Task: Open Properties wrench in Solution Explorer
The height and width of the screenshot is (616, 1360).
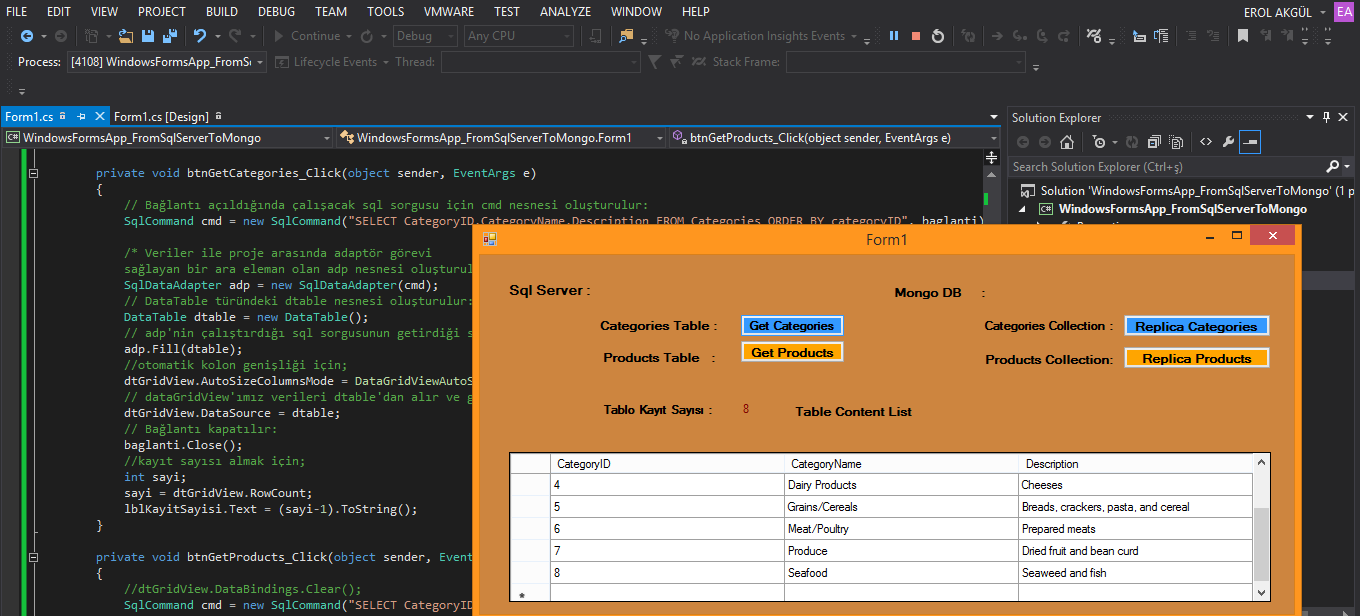Action: point(1228,142)
